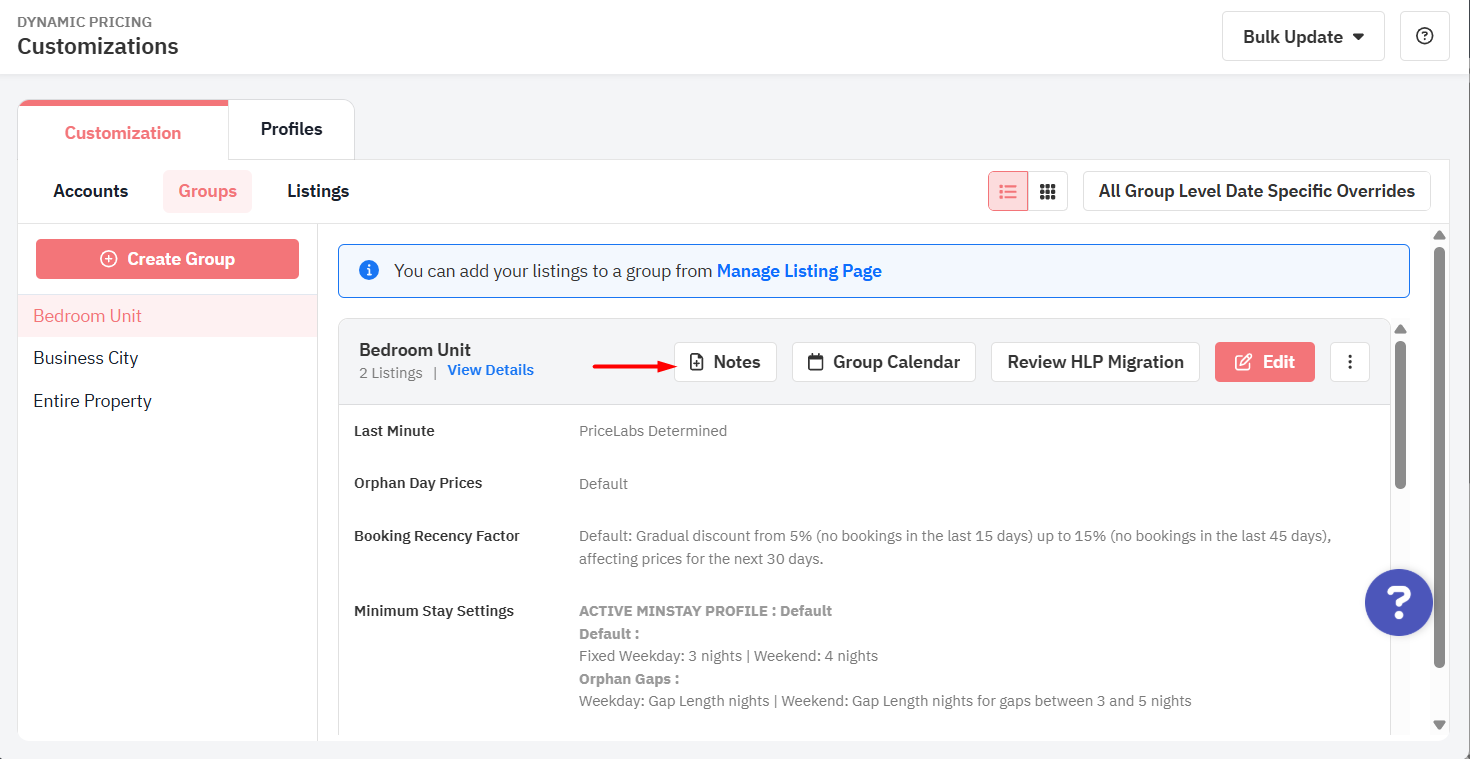Edit the Bedroom Unit group
Screen dimensions: 1470x759
point(1264,362)
